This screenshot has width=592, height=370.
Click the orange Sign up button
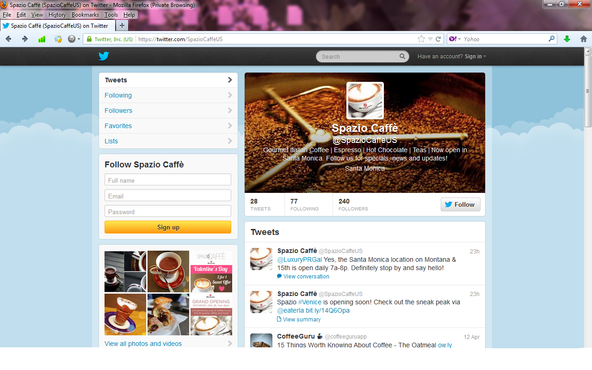click(x=168, y=227)
